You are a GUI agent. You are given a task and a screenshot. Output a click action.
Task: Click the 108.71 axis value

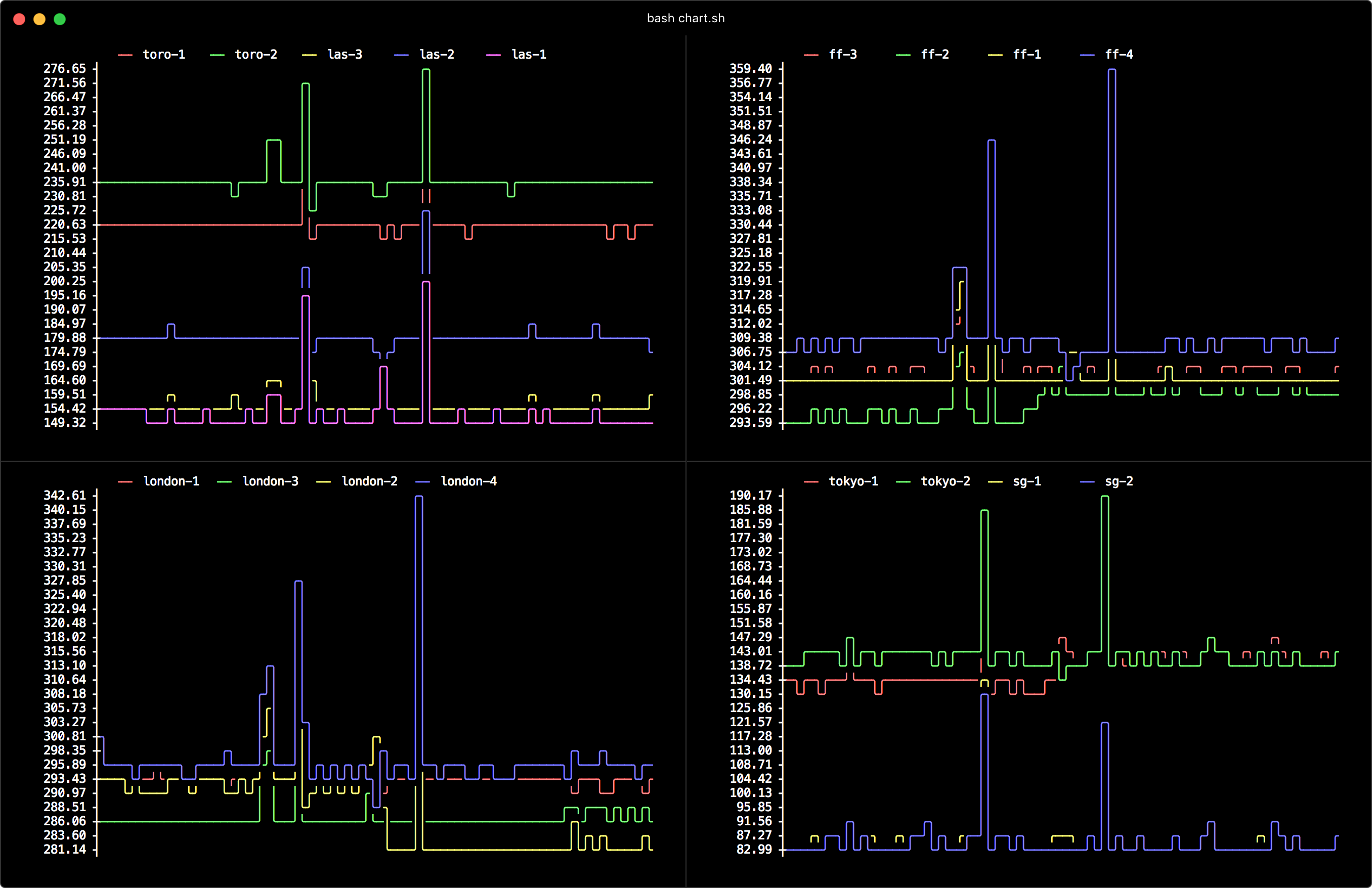click(x=751, y=765)
